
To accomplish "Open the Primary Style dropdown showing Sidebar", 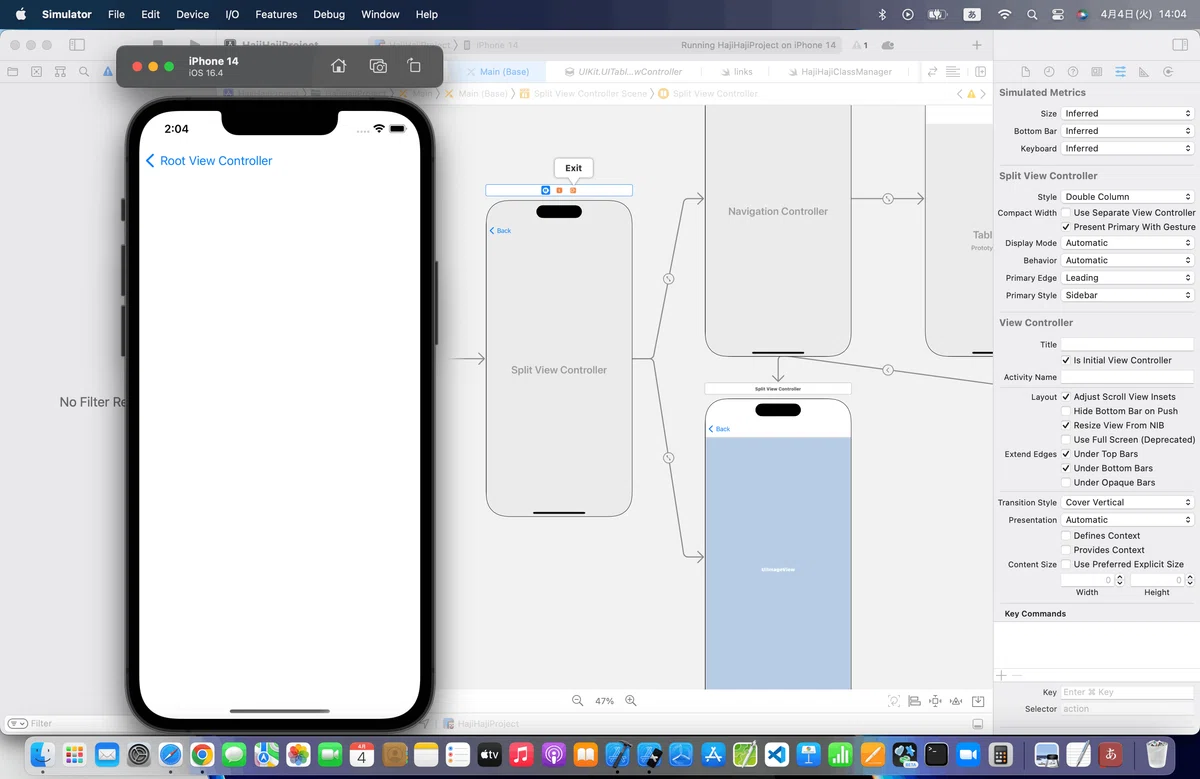I will click(x=1127, y=295).
